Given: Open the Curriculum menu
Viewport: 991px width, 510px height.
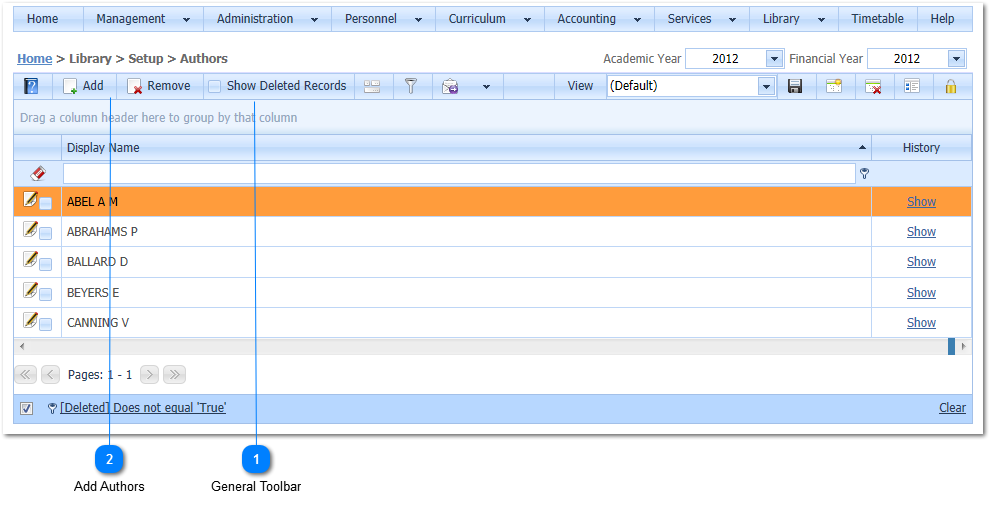Looking at the screenshot, I should (x=489, y=19).
